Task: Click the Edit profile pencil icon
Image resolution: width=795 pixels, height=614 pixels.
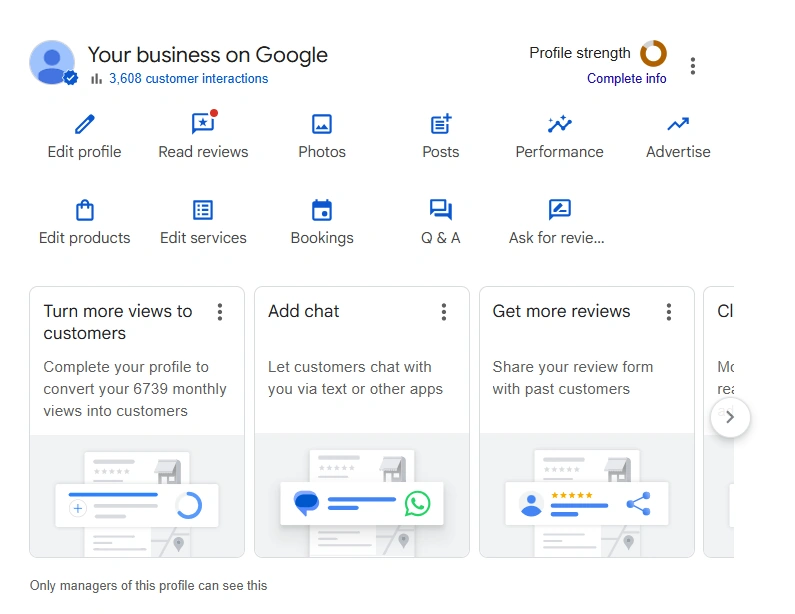Action: tap(85, 124)
